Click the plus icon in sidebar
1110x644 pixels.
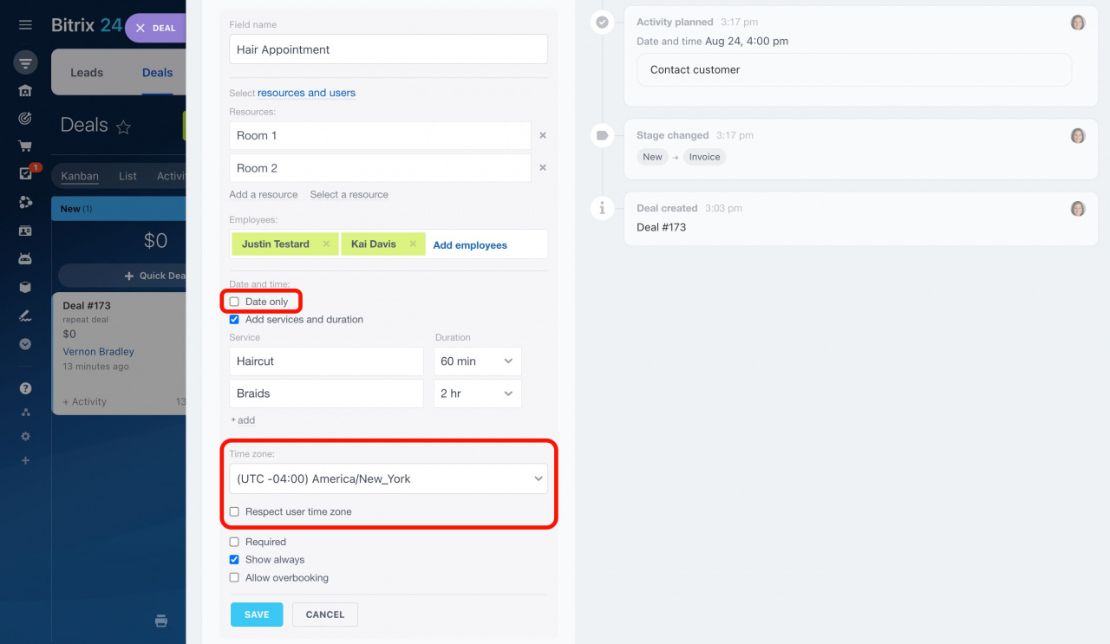coord(25,461)
